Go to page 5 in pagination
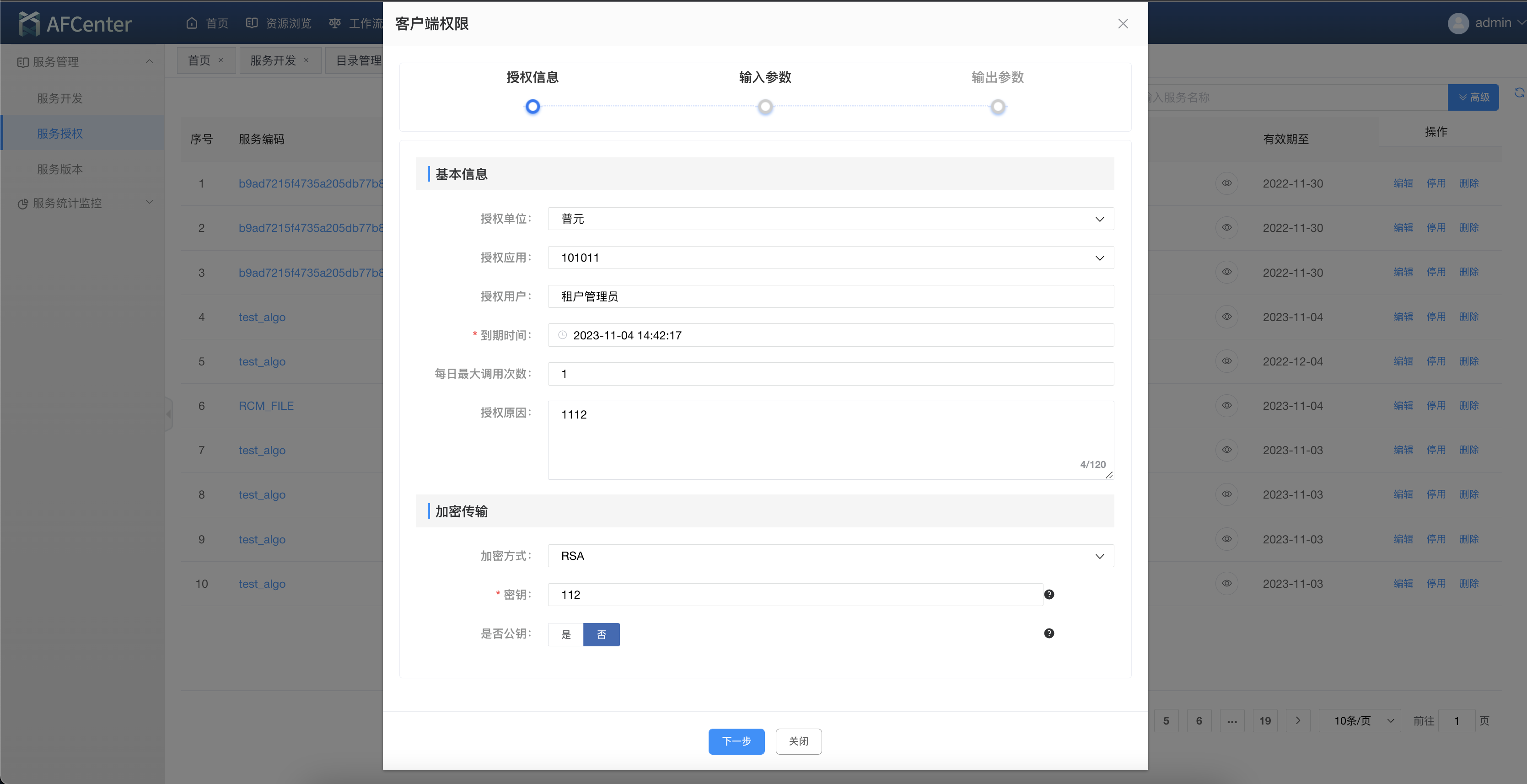This screenshot has width=1527, height=784. [x=1166, y=720]
